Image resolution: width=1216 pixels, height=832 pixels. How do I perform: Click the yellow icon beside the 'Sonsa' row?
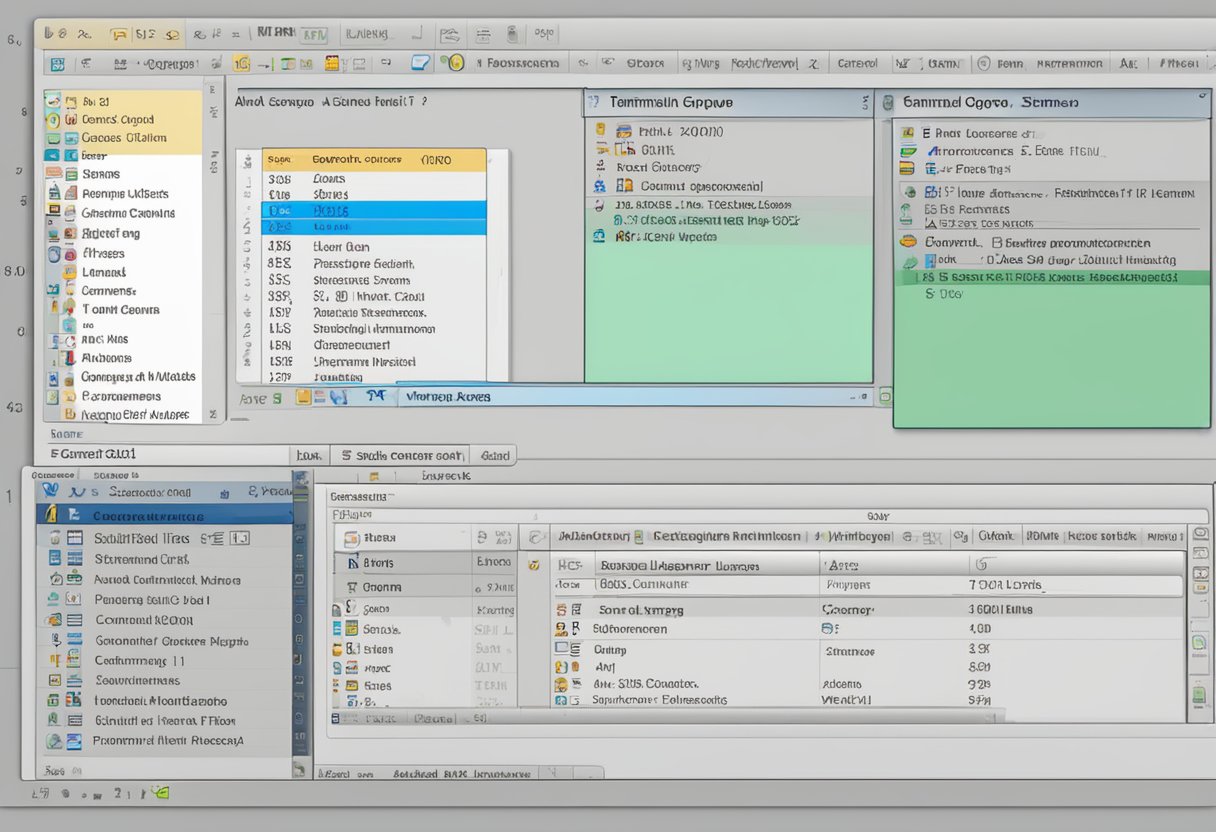point(350,629)
